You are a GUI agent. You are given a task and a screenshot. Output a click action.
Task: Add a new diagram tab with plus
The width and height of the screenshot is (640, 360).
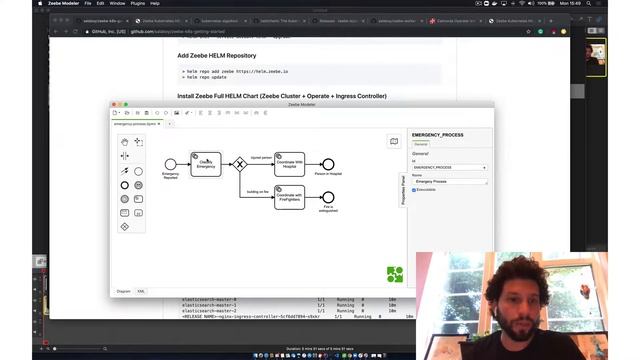(x=170, y=124)
